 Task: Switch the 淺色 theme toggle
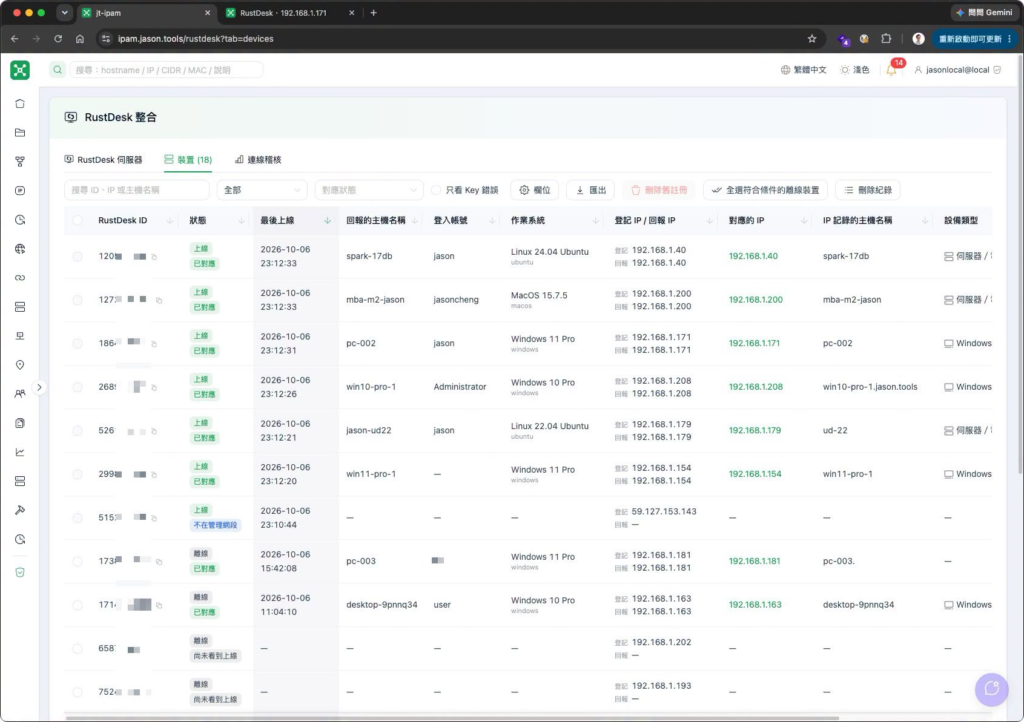pos(855,70)
